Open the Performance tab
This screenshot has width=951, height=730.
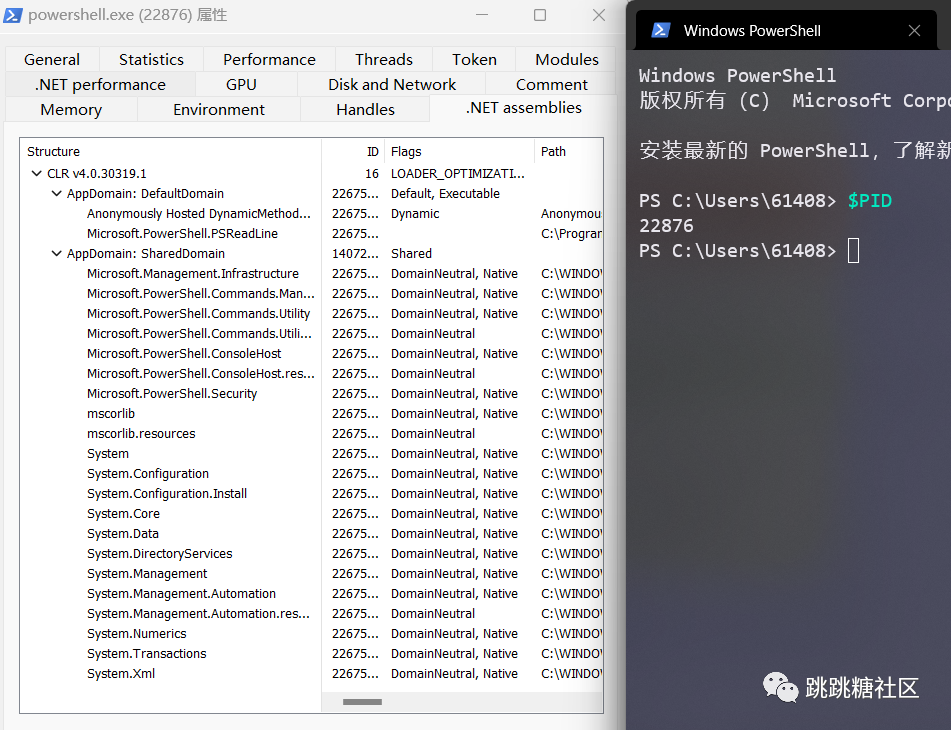[x=269, y=59]
